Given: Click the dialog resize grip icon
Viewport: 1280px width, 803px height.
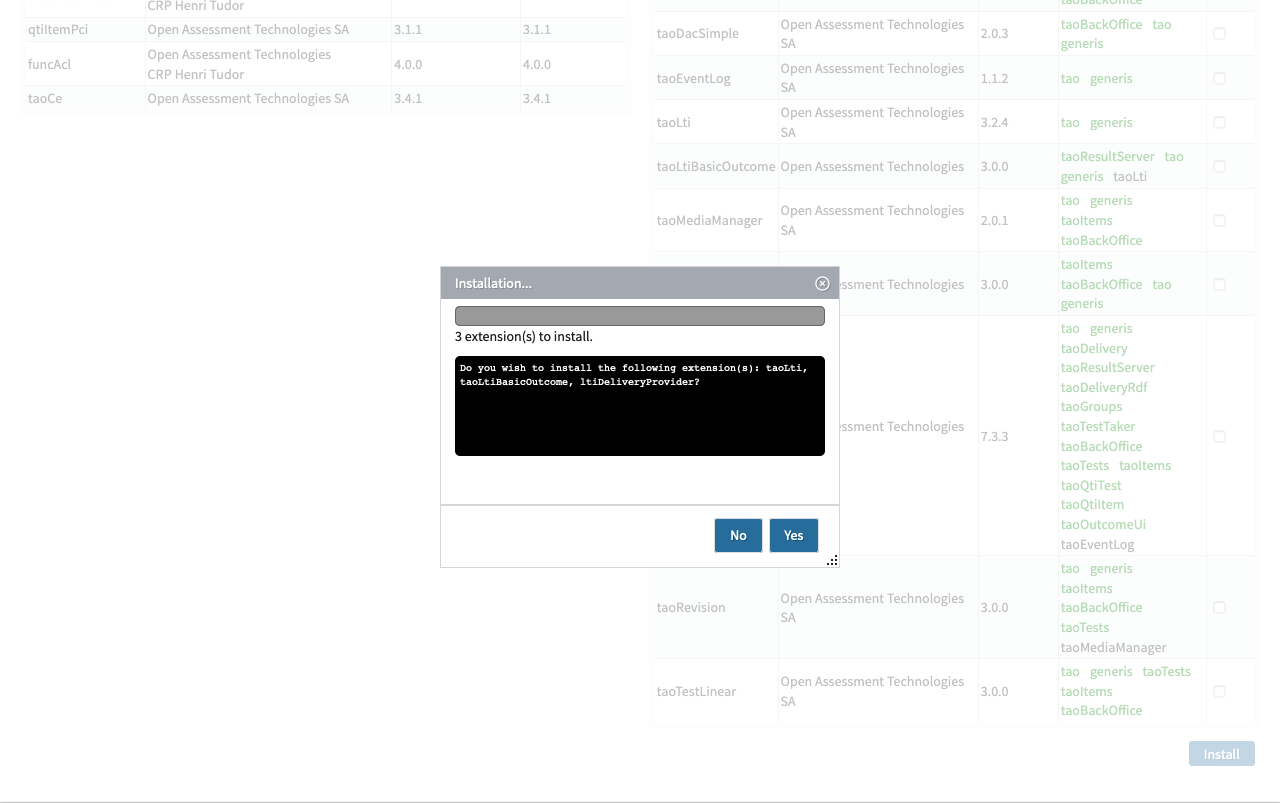Looking at the screenshot, I should pos(833,560).
